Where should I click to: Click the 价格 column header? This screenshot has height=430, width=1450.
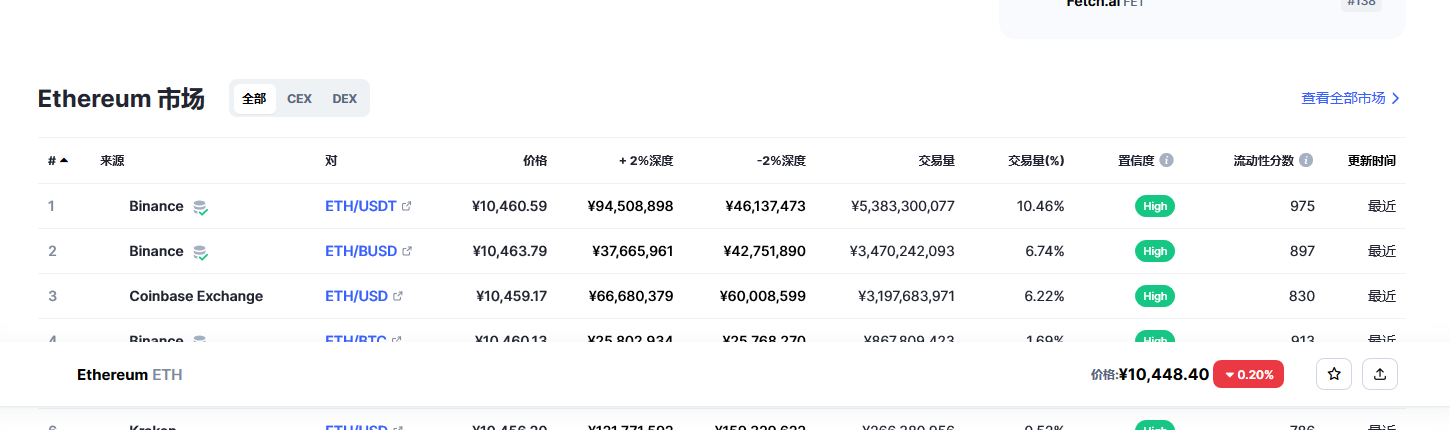[535, 160]
